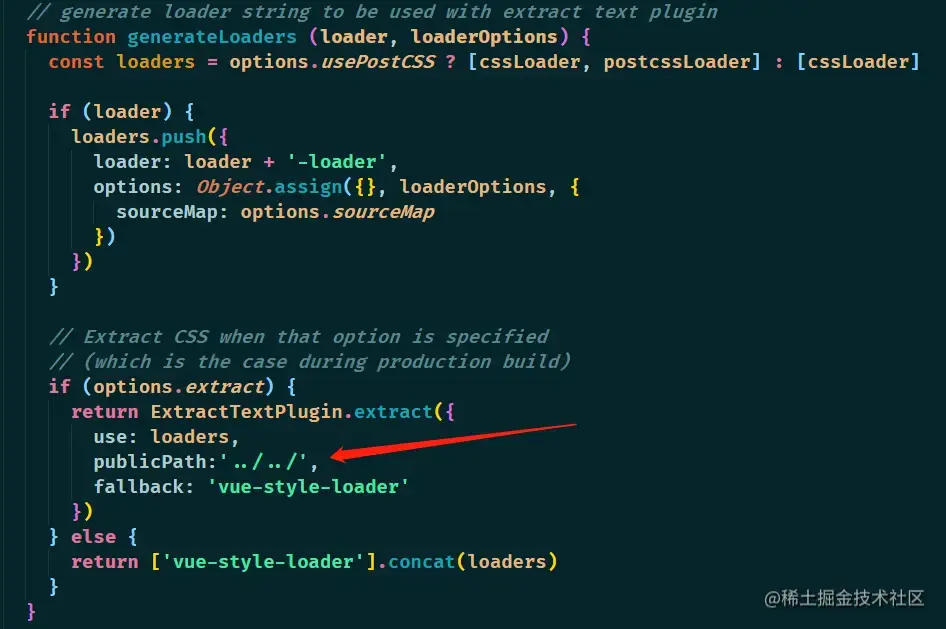This screenshot has height=629, width=946.
Task: Click the red arrow annotation
Action: coord(453,442)
